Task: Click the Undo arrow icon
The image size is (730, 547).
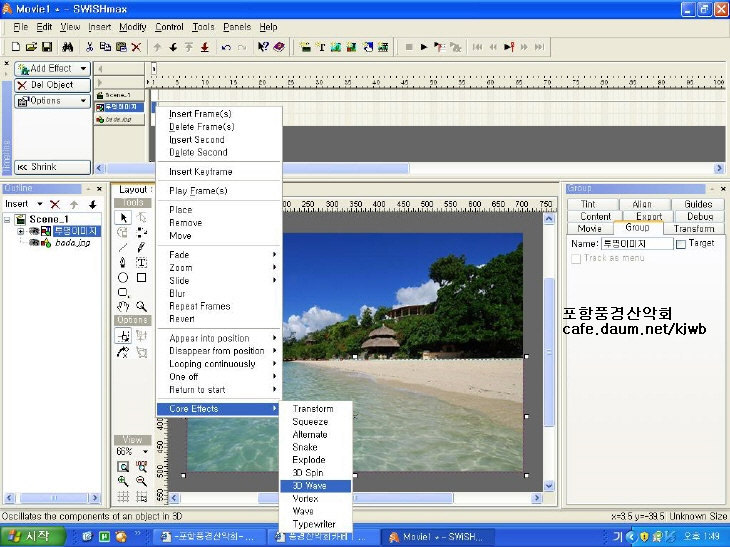Action: [x=226, y=47]
